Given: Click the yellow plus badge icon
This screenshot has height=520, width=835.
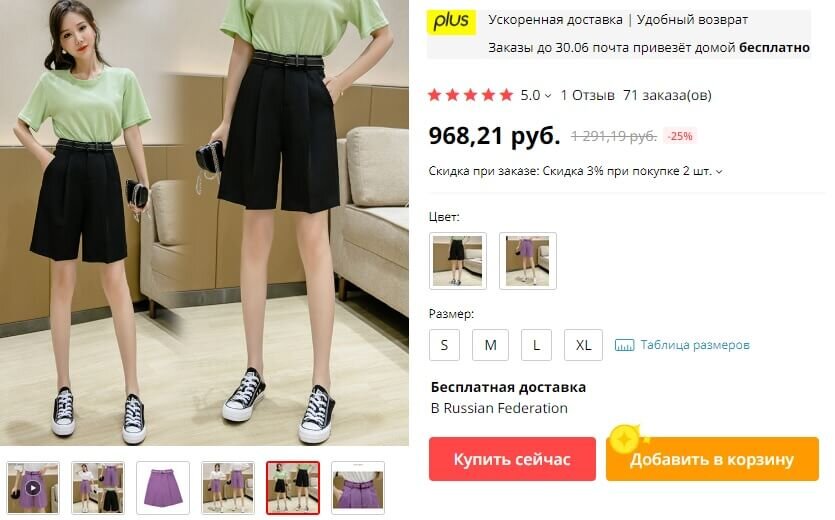Looking at the screenshot, I should tap(451, 22).
